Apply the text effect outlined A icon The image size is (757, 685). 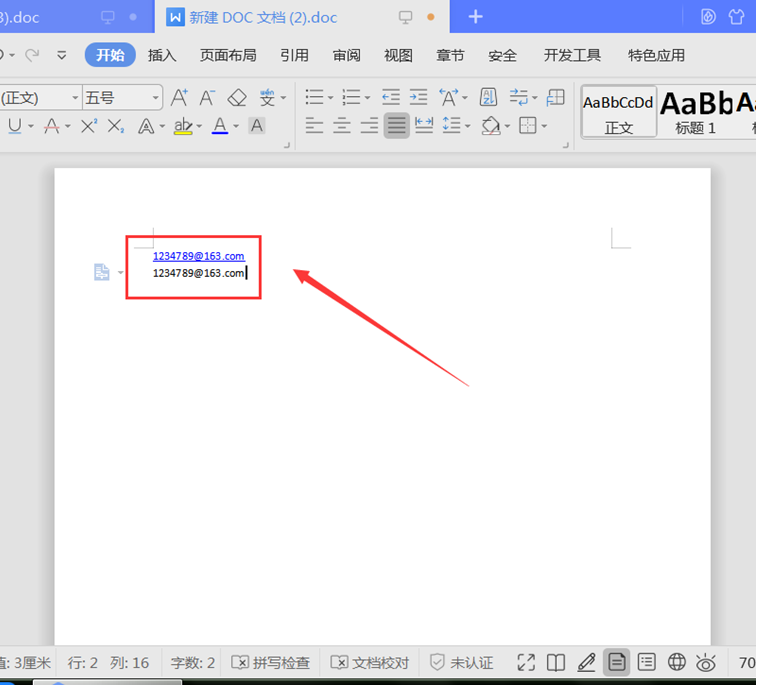(x=146, y=126)
